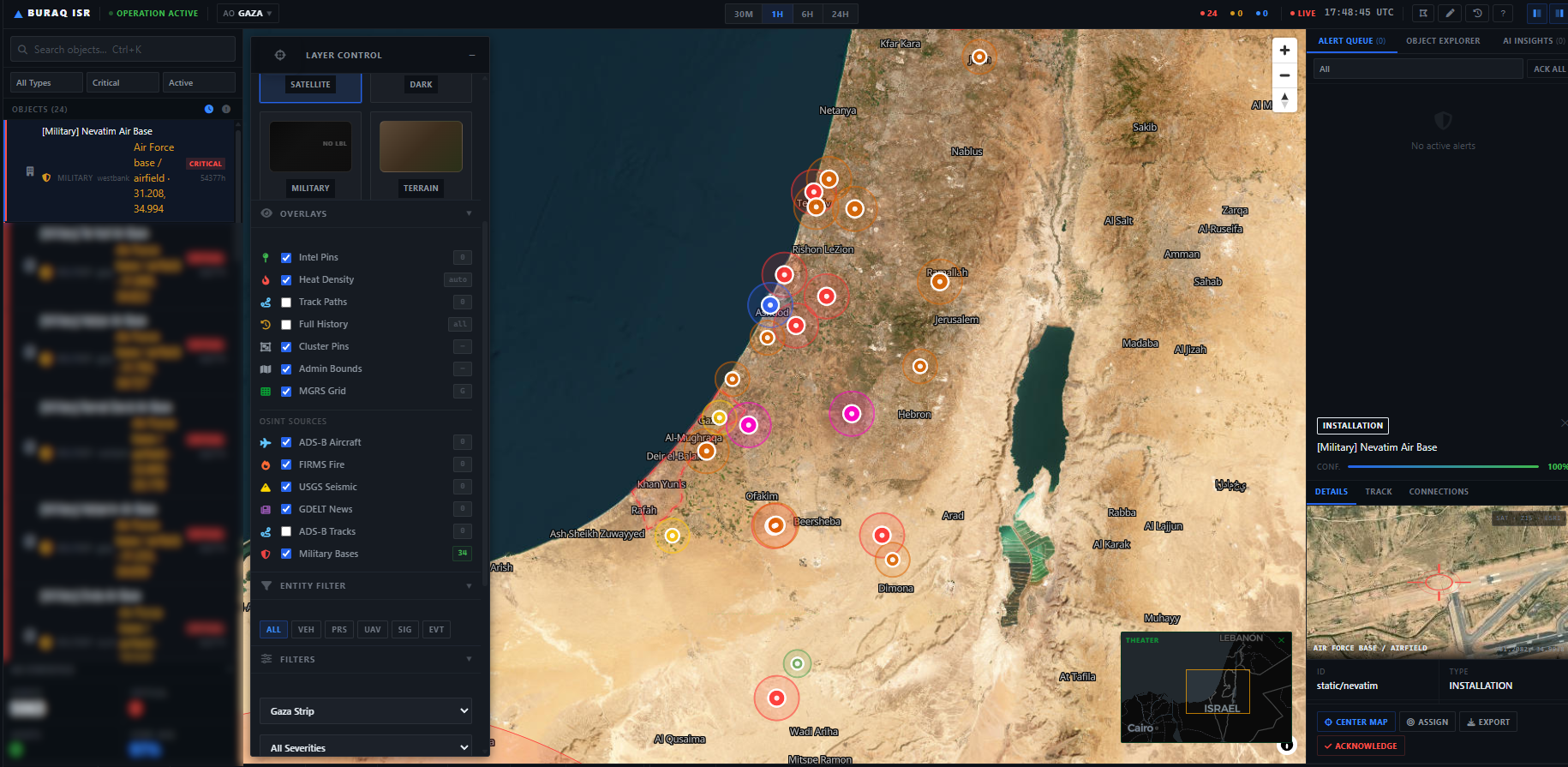The width and height of the screenshot is (1568, 767).
Task: Click the blue clock icon beside Objects header
Action: (x=209, y=109)
